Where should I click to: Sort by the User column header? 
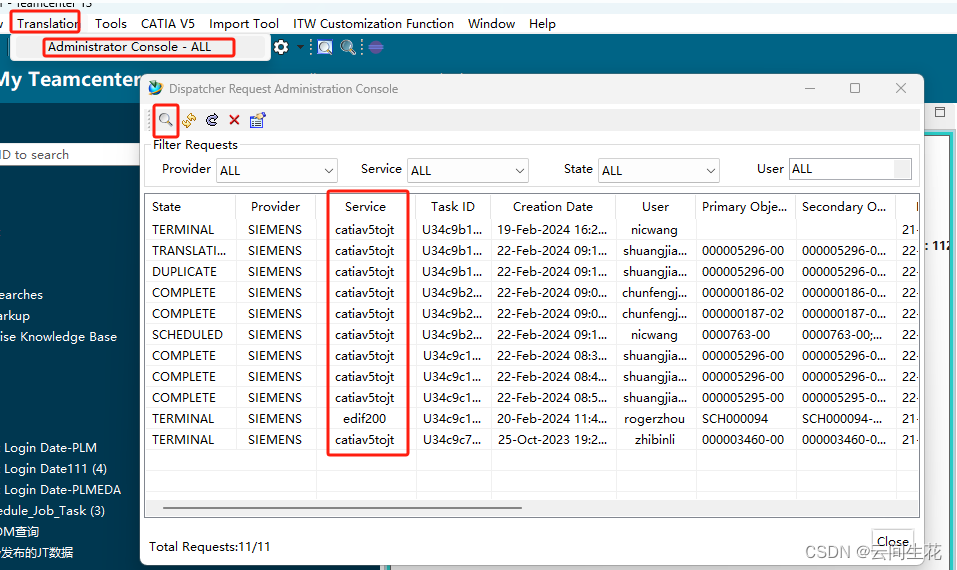(655, 206)
